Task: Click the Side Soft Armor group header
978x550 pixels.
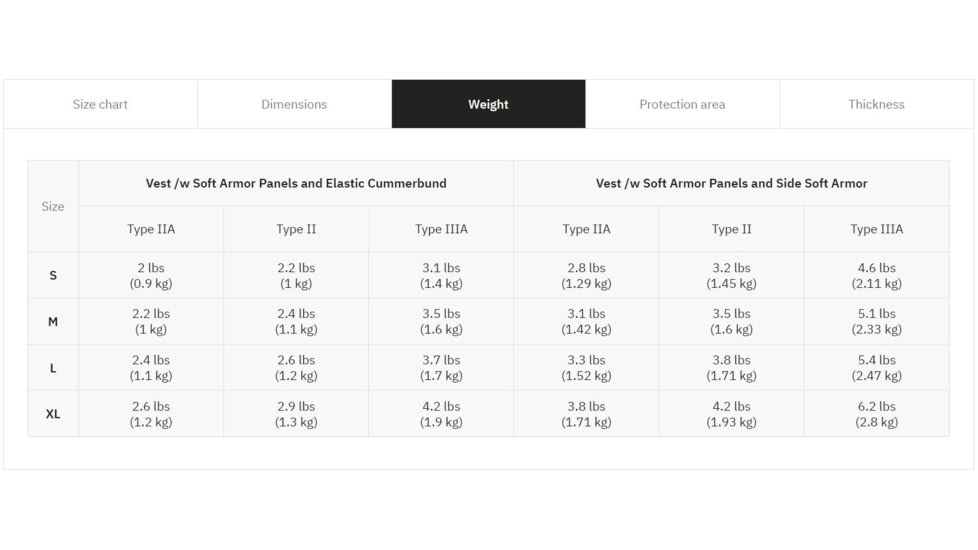Action: 731,183
